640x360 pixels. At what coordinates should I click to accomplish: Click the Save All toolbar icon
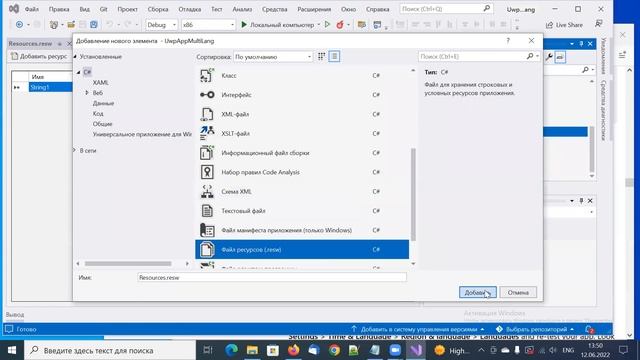(94, 25)
